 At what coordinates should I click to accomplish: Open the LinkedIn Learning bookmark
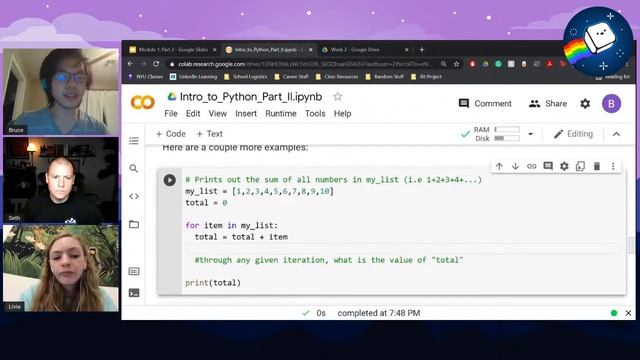click(x=193, y=77)
